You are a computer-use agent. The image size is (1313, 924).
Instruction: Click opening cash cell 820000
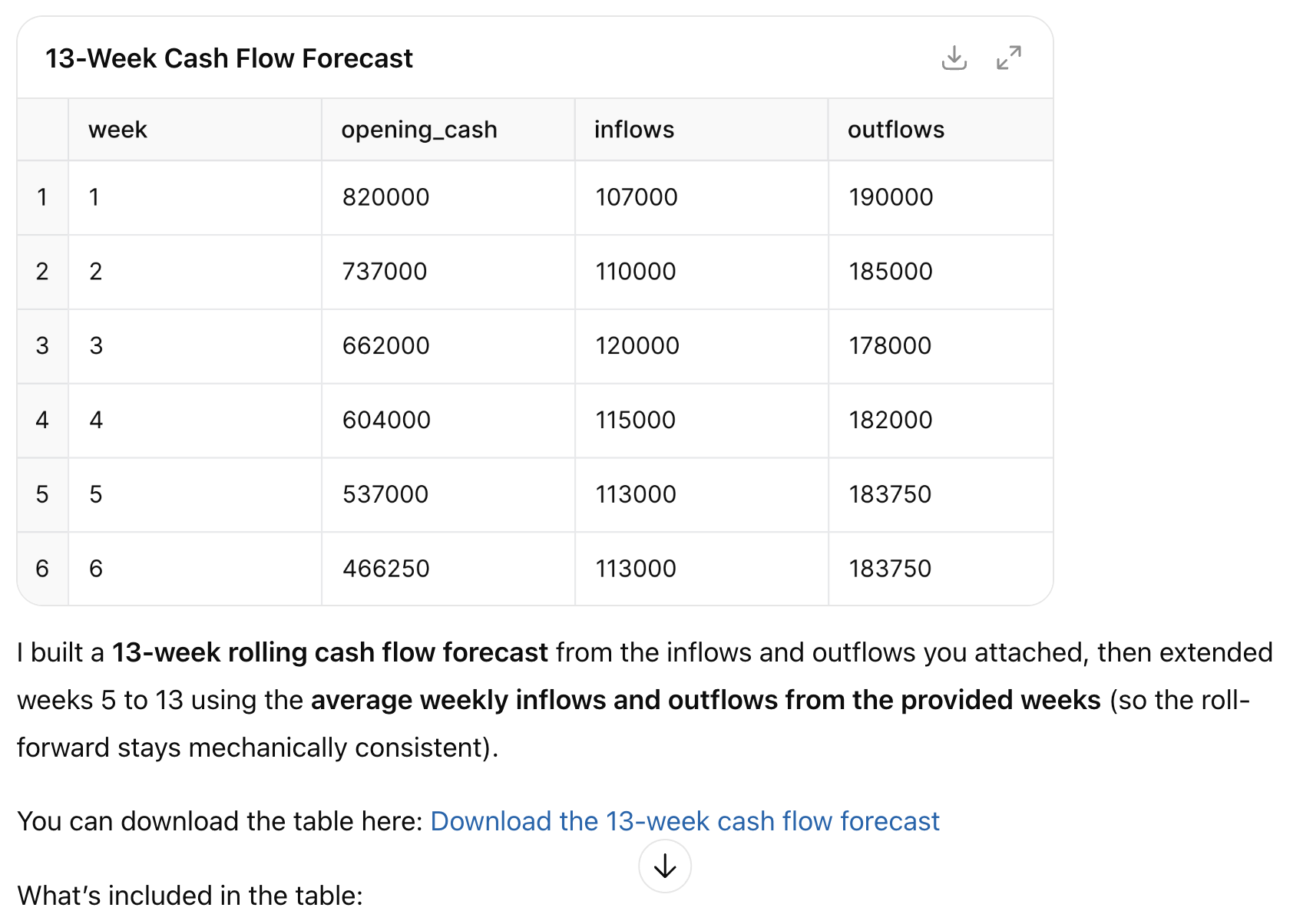coord(385,197)
